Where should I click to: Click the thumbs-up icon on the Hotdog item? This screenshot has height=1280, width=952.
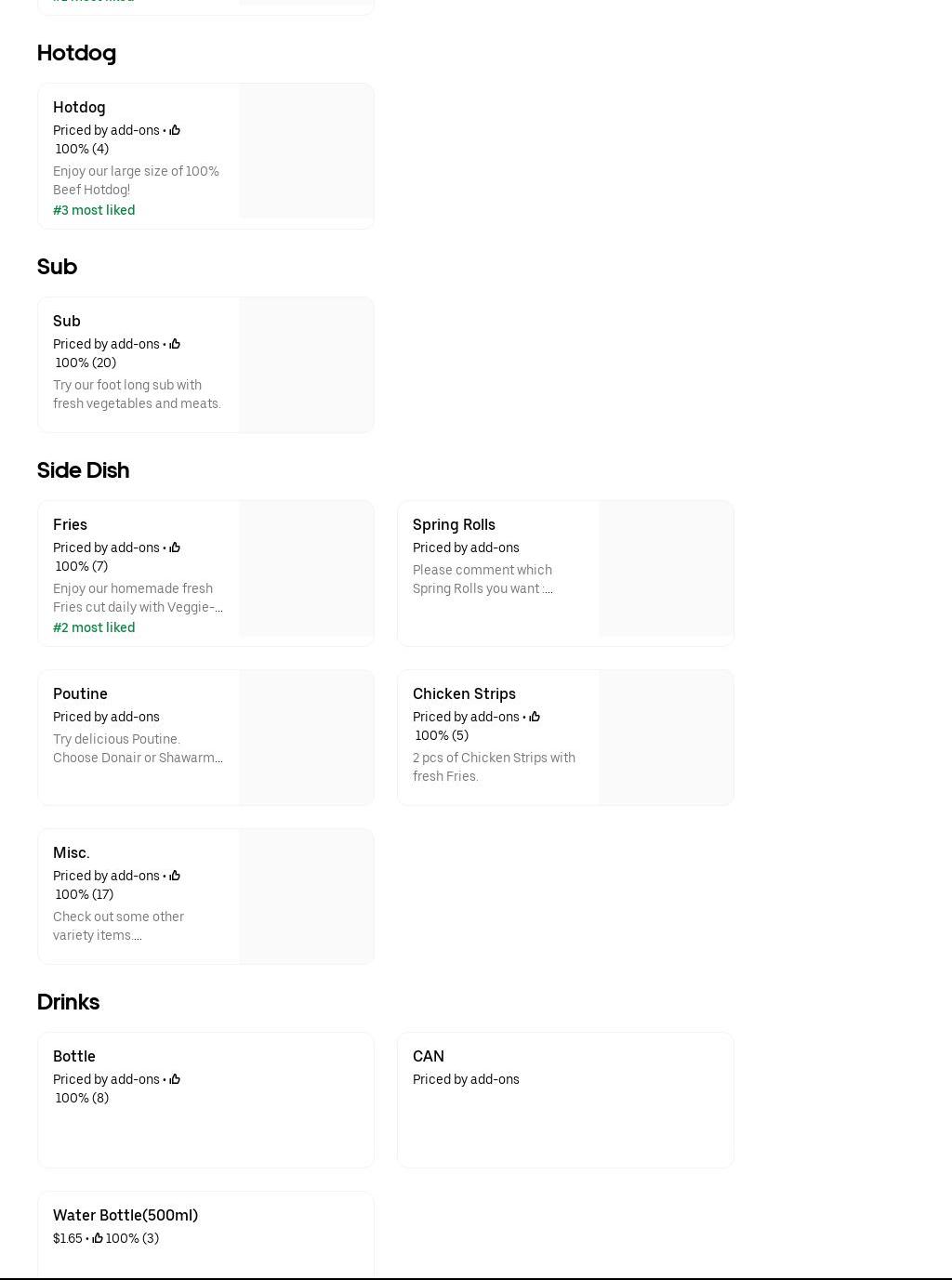175,130
